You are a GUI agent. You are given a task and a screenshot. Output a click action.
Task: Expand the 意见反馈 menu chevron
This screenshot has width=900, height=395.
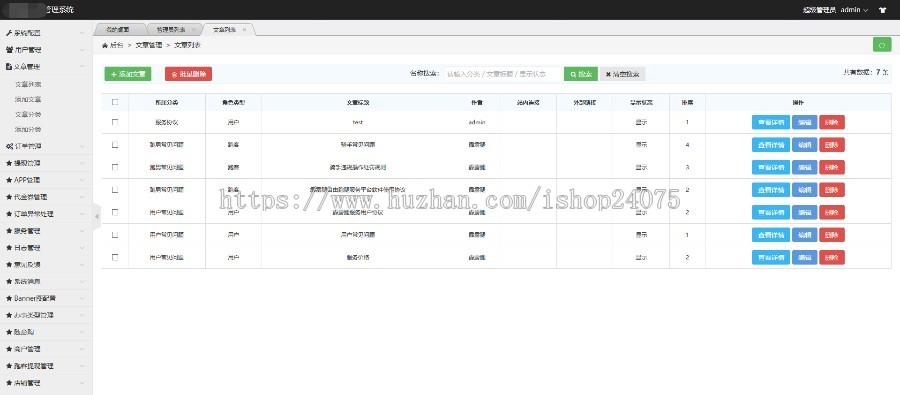click(82, 265)
